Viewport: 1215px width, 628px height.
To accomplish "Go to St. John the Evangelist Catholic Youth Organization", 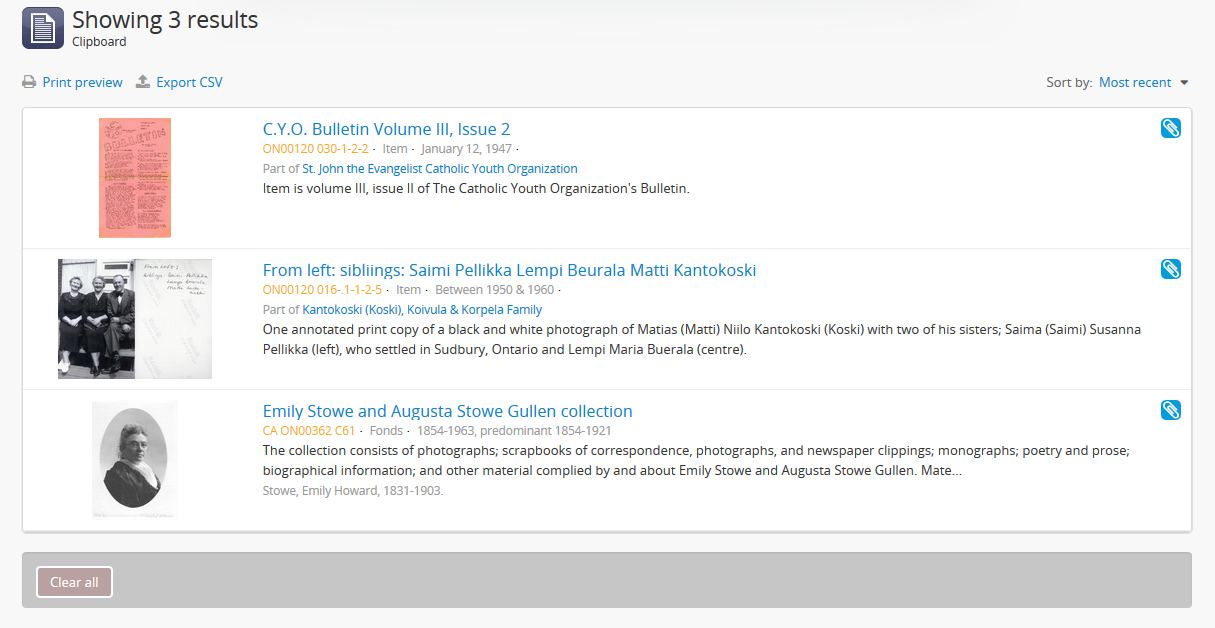I will (440, 169).
